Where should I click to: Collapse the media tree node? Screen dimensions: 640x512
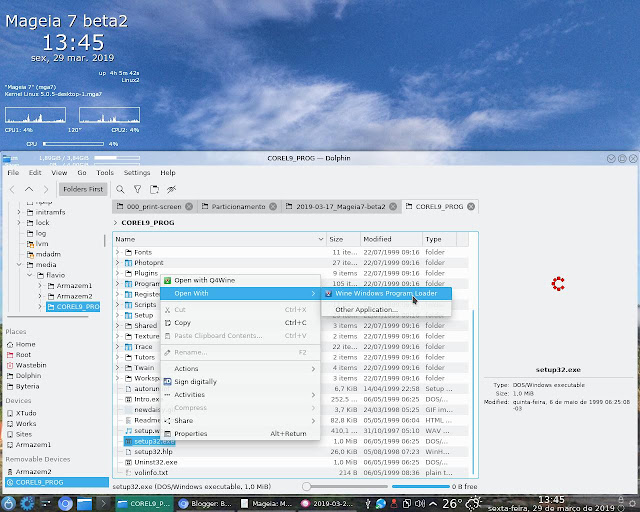tap(19, 265)
